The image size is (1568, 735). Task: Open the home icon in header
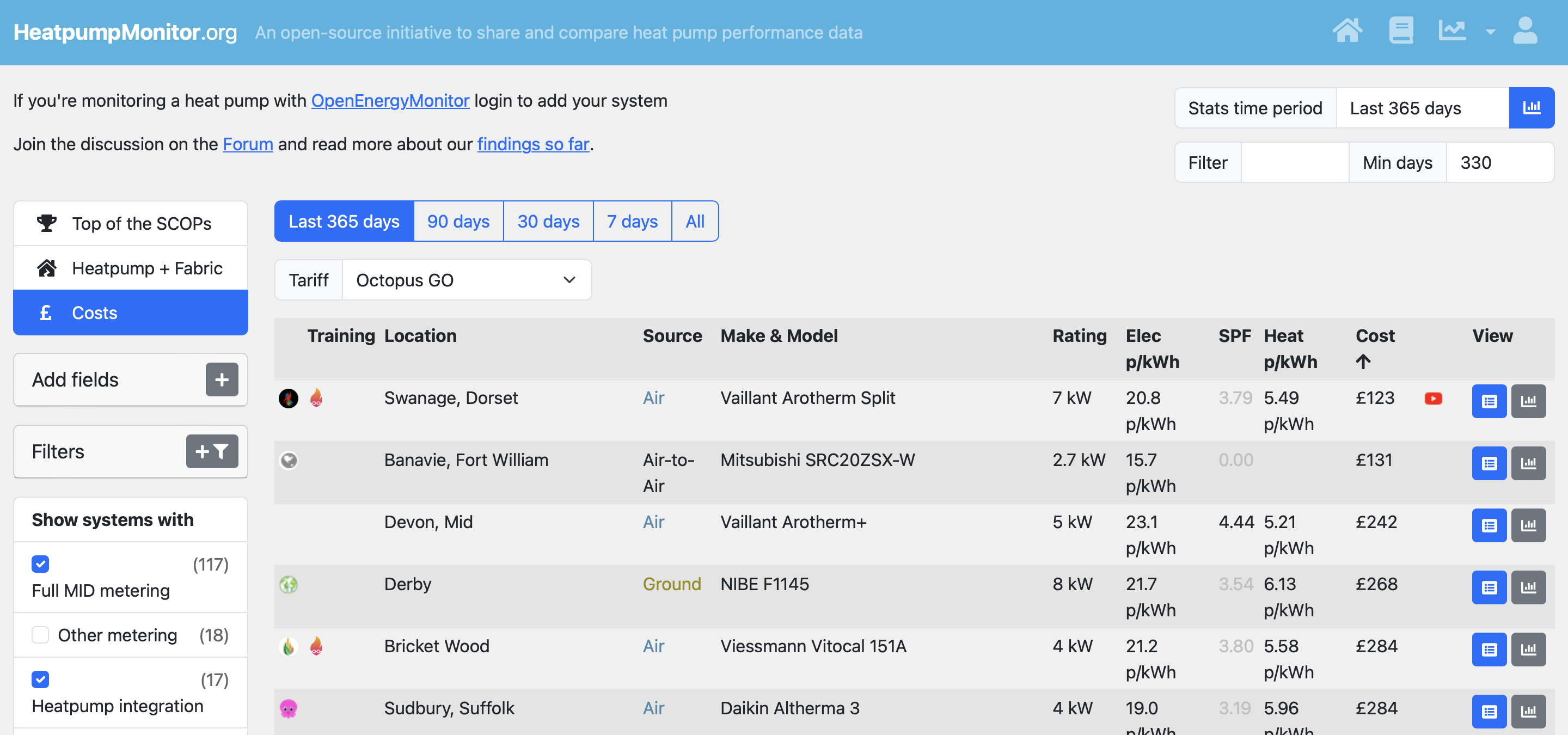coord(1347,31)
